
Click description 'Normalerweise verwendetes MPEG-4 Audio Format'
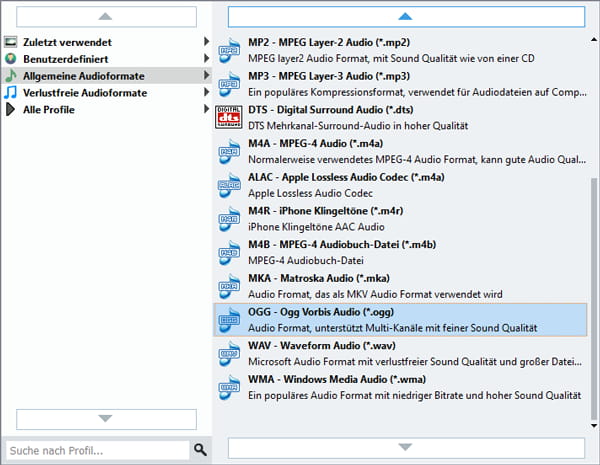pyautogui.click(x=417, y=160)
